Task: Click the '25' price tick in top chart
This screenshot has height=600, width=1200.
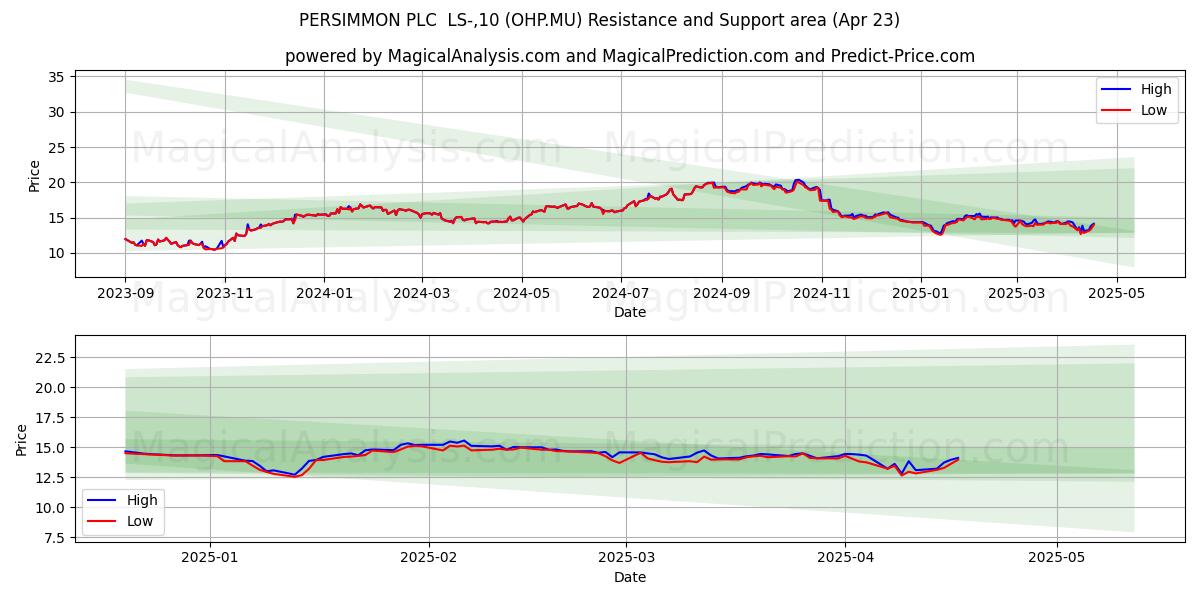Action: pyautogui.click(x=56, y=148)
